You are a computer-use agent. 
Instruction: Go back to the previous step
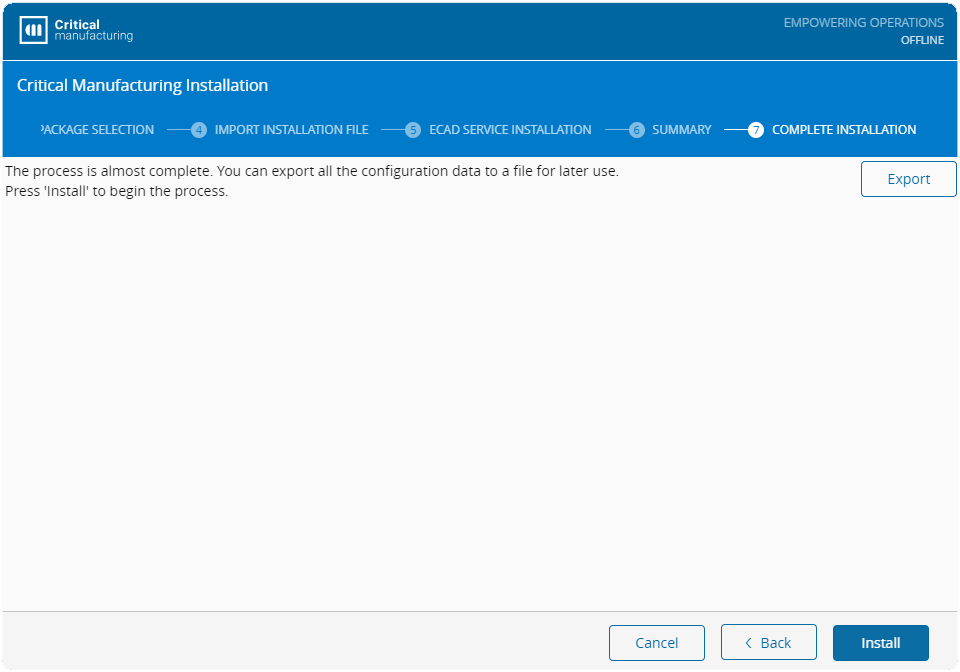(x=768, y=643)
